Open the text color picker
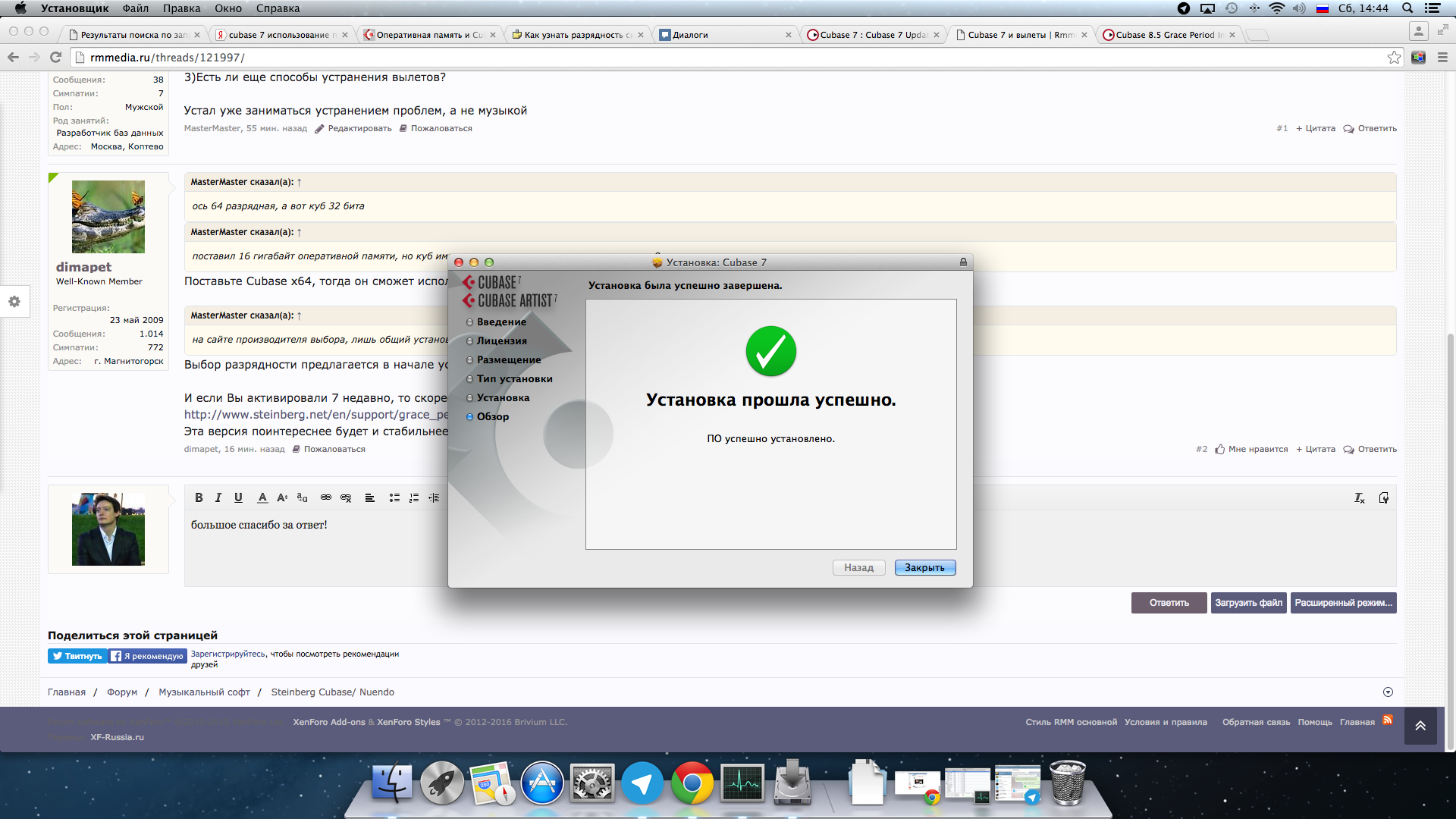This screenshot has height=819, width=1456. 262,497
